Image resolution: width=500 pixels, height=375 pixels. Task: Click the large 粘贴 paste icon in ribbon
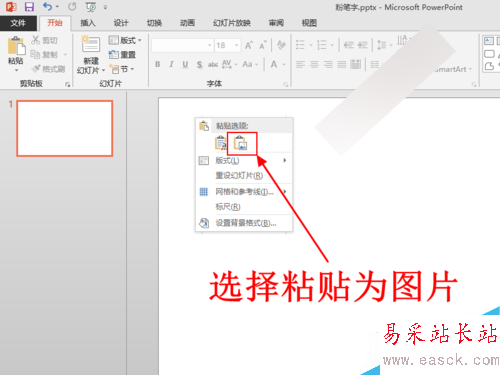pyautogui.click(x=16, y=46)
